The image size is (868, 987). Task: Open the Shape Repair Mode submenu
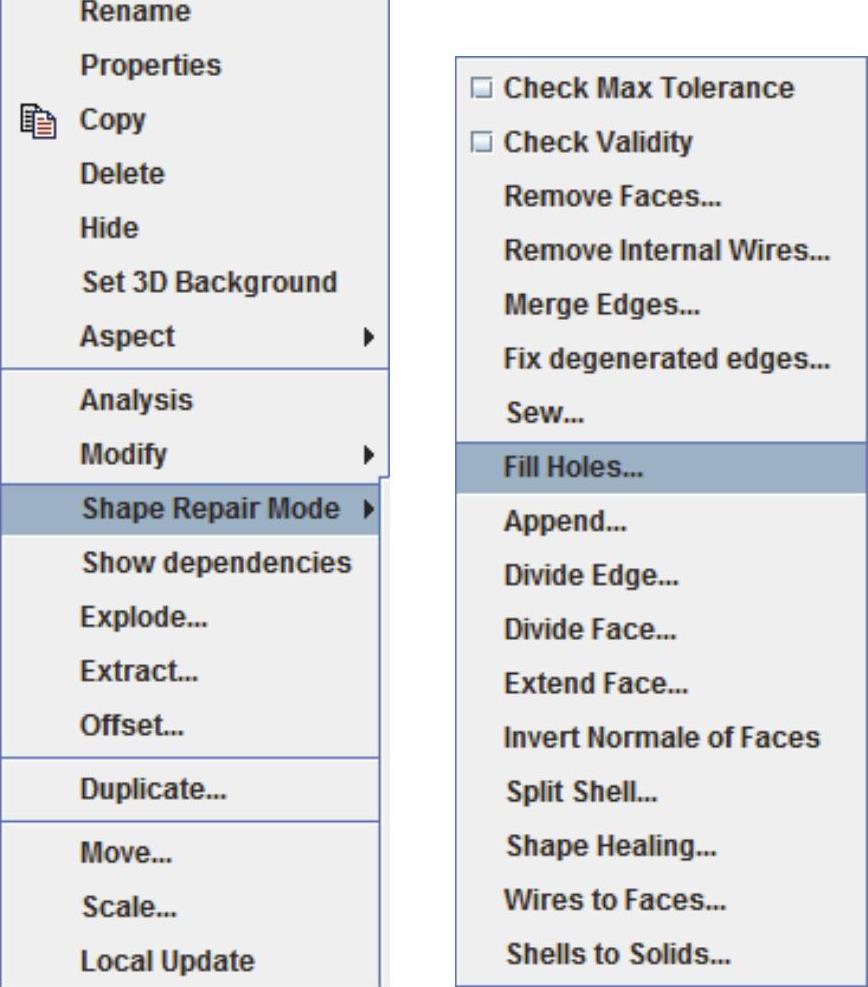[210, 509]
